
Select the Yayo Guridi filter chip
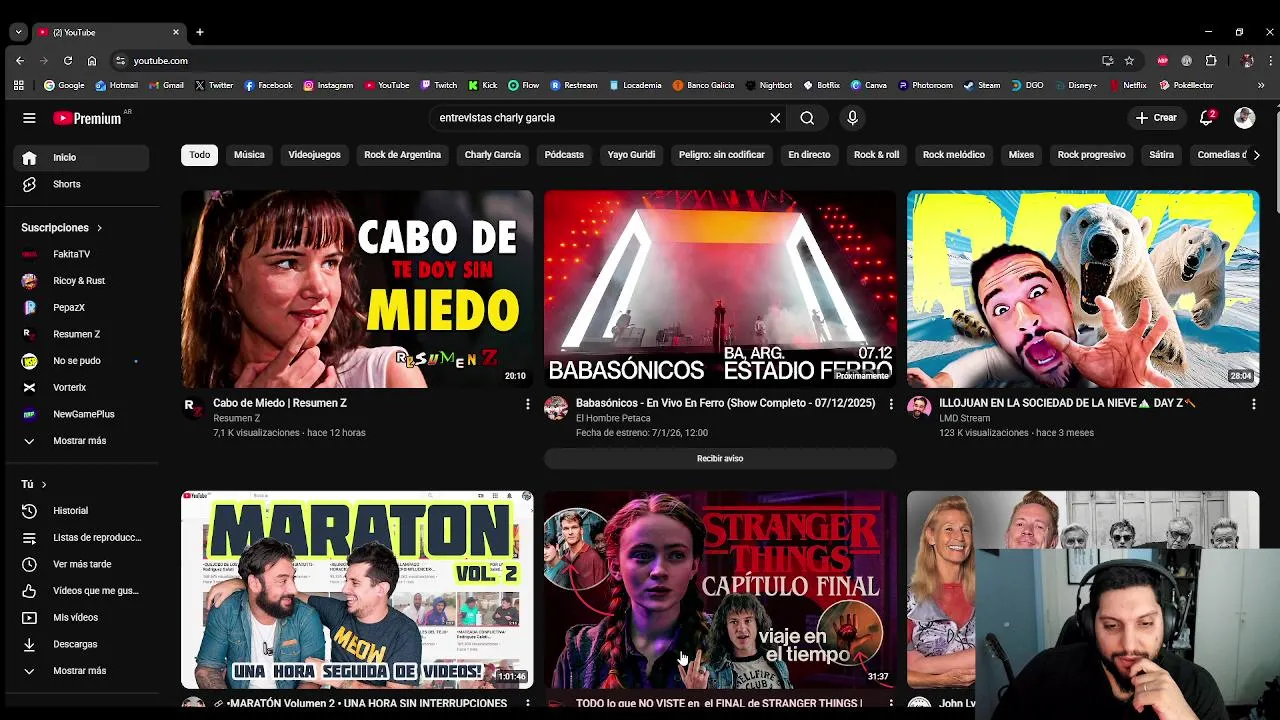[631, 155]
